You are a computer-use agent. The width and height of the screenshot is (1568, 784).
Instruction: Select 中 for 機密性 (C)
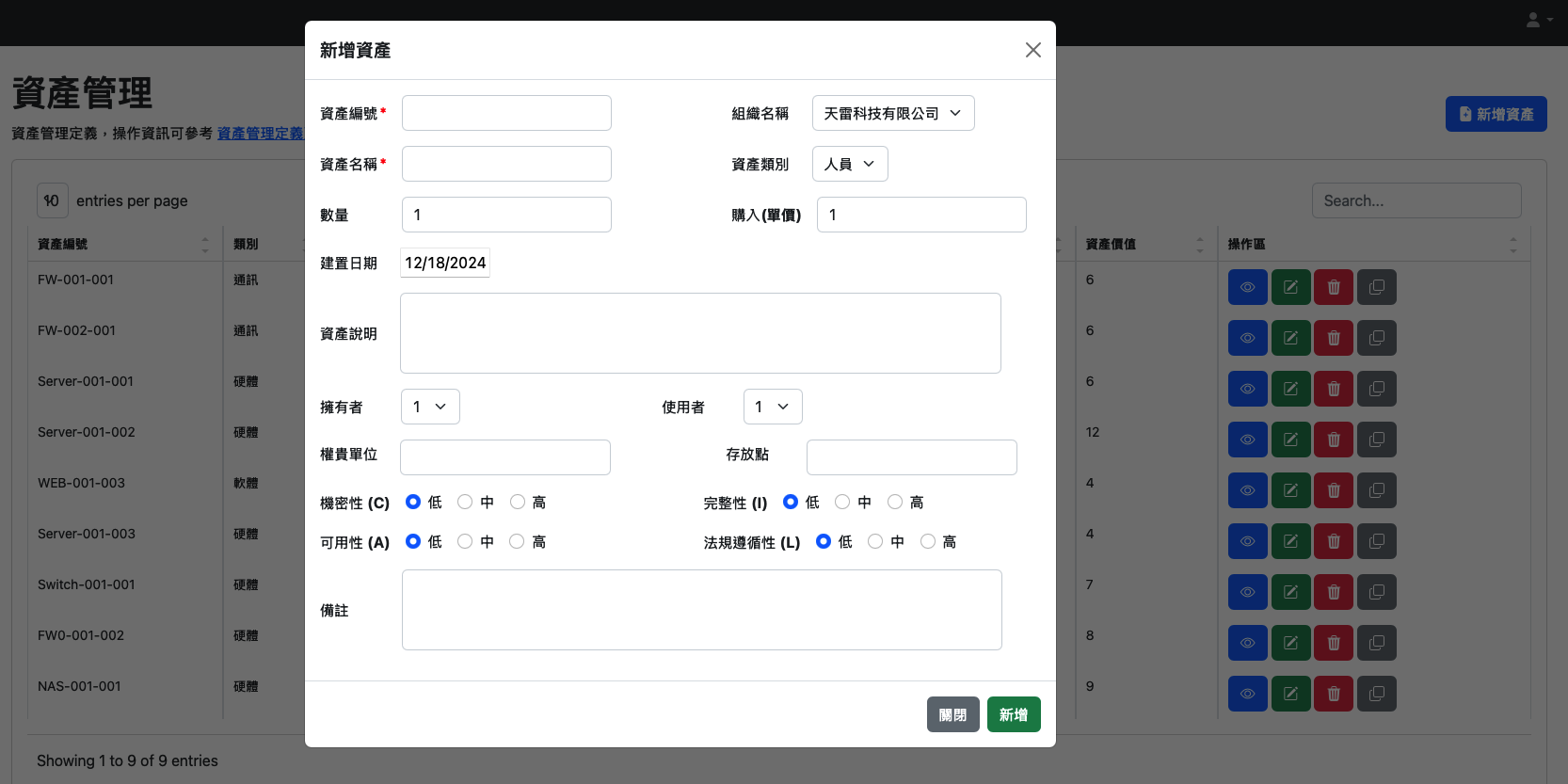[x=465, y=503]
